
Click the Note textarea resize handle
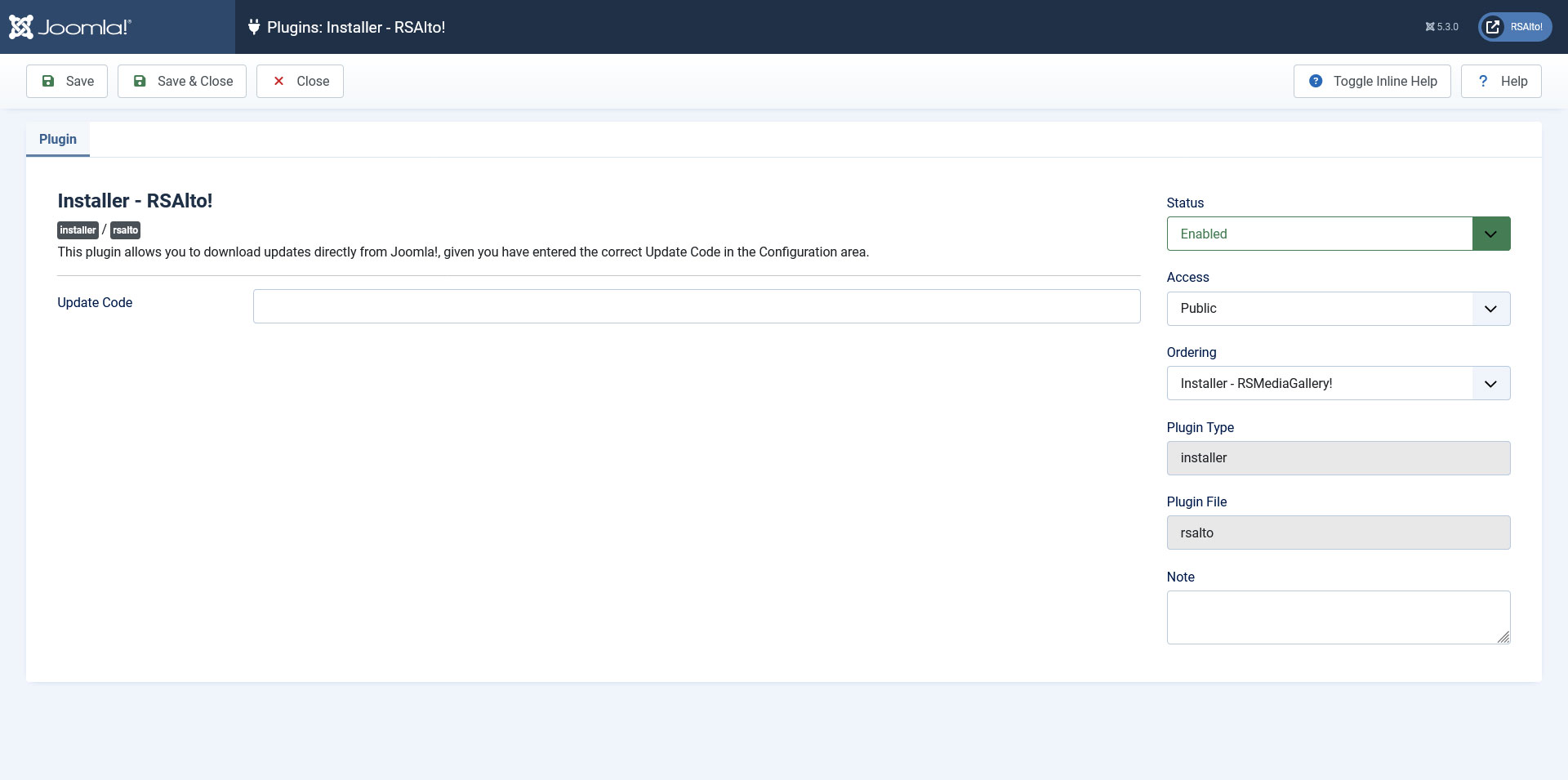[x=1503, y=637]
